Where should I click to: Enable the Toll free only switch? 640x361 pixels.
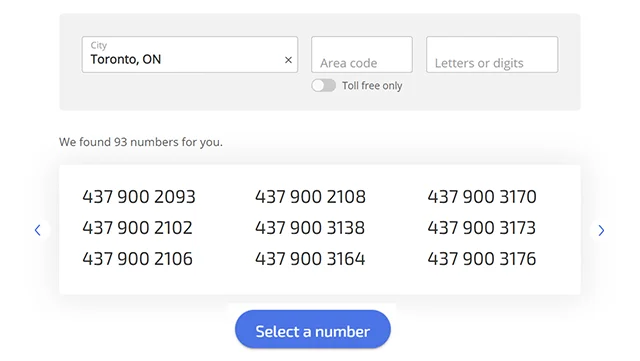click(323, 86)
